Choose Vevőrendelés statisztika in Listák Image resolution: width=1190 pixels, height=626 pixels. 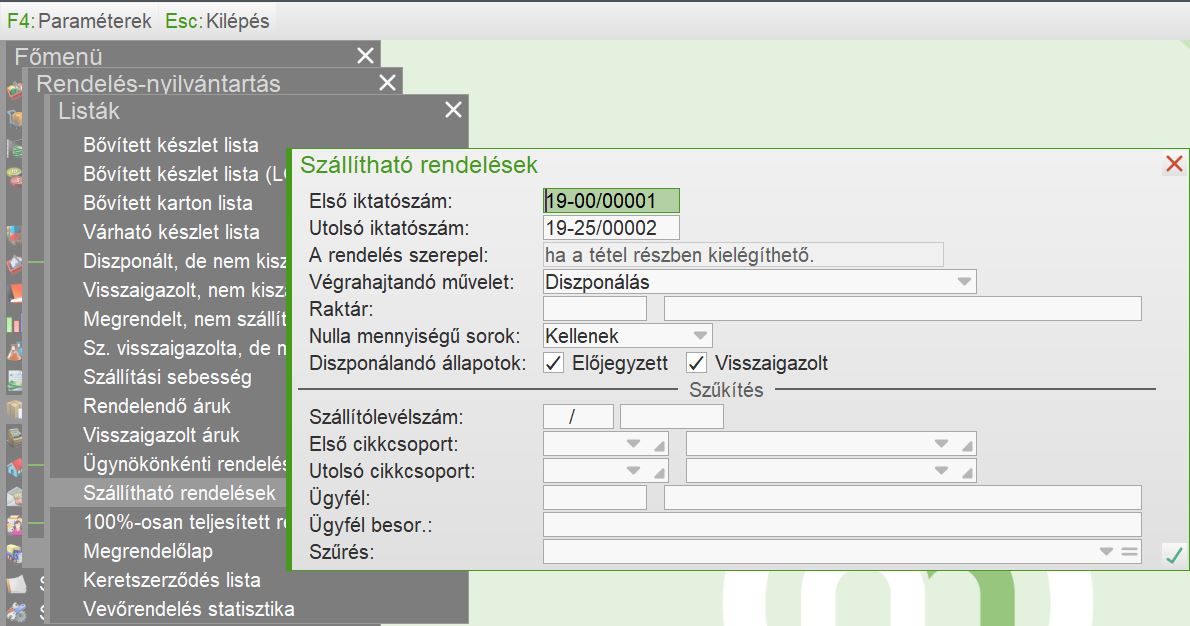click(189, 609)
